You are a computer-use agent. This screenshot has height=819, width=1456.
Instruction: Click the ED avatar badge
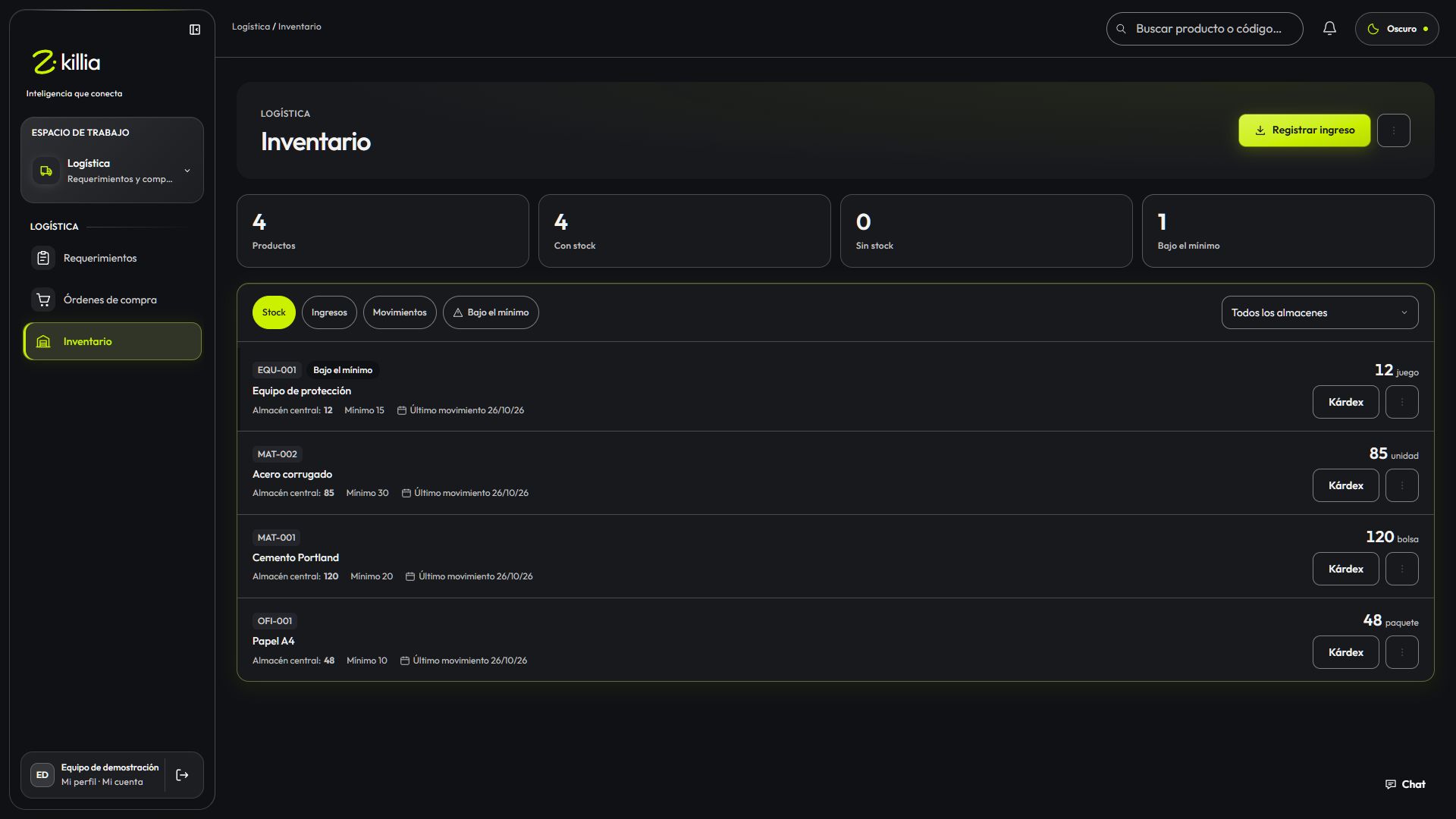(42, 775)
